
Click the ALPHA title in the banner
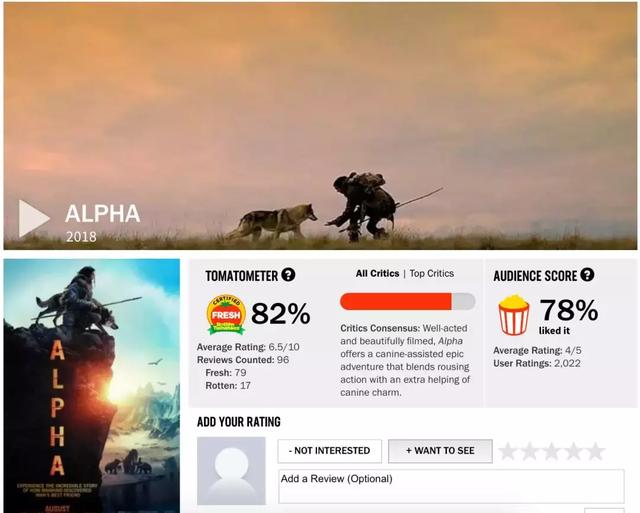pyautogui.click(x=102, y=213)
